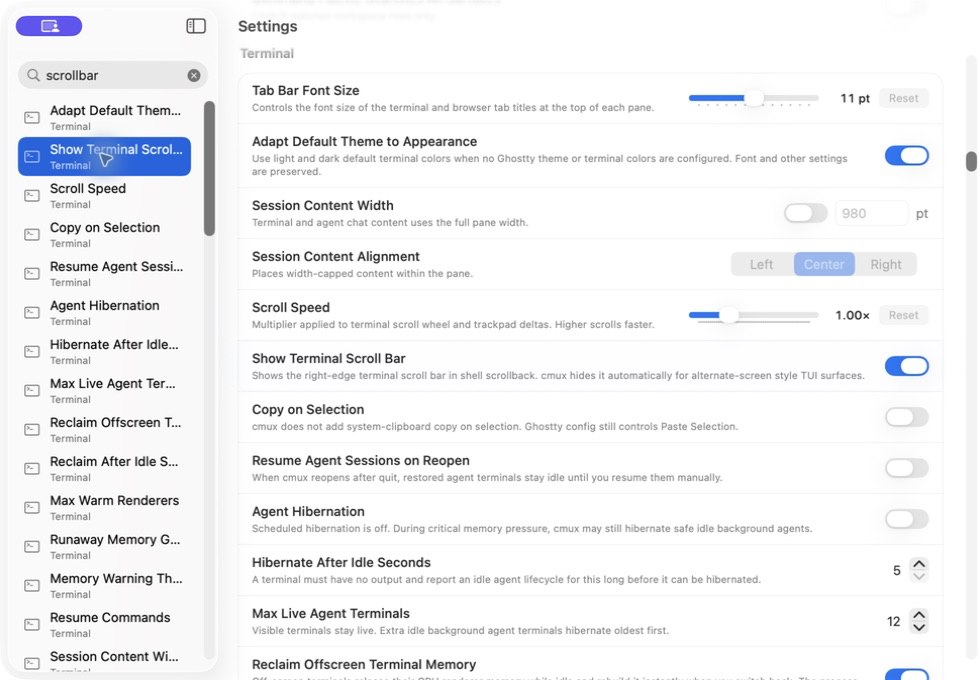The height and width of the screenshot is (680, 980).
Task: Reset the Scroll Speed multiplier
Action: (903, 315)
